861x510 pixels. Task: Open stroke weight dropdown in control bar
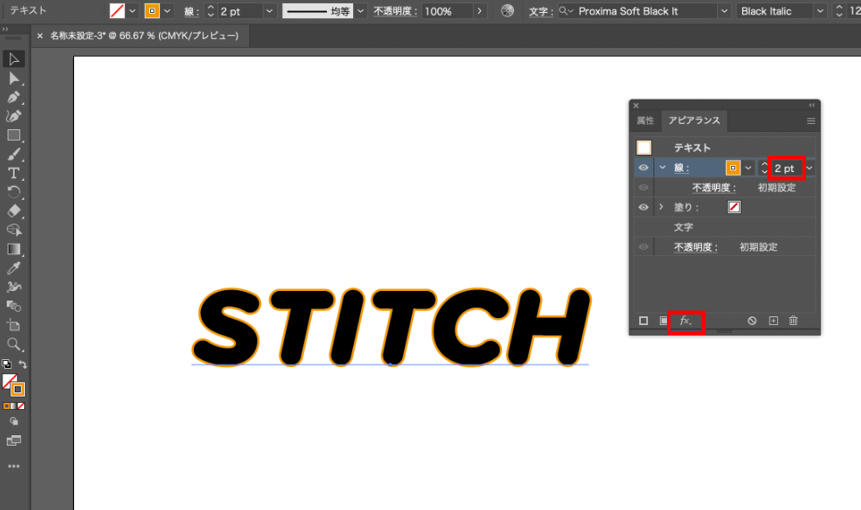[270, 11]
